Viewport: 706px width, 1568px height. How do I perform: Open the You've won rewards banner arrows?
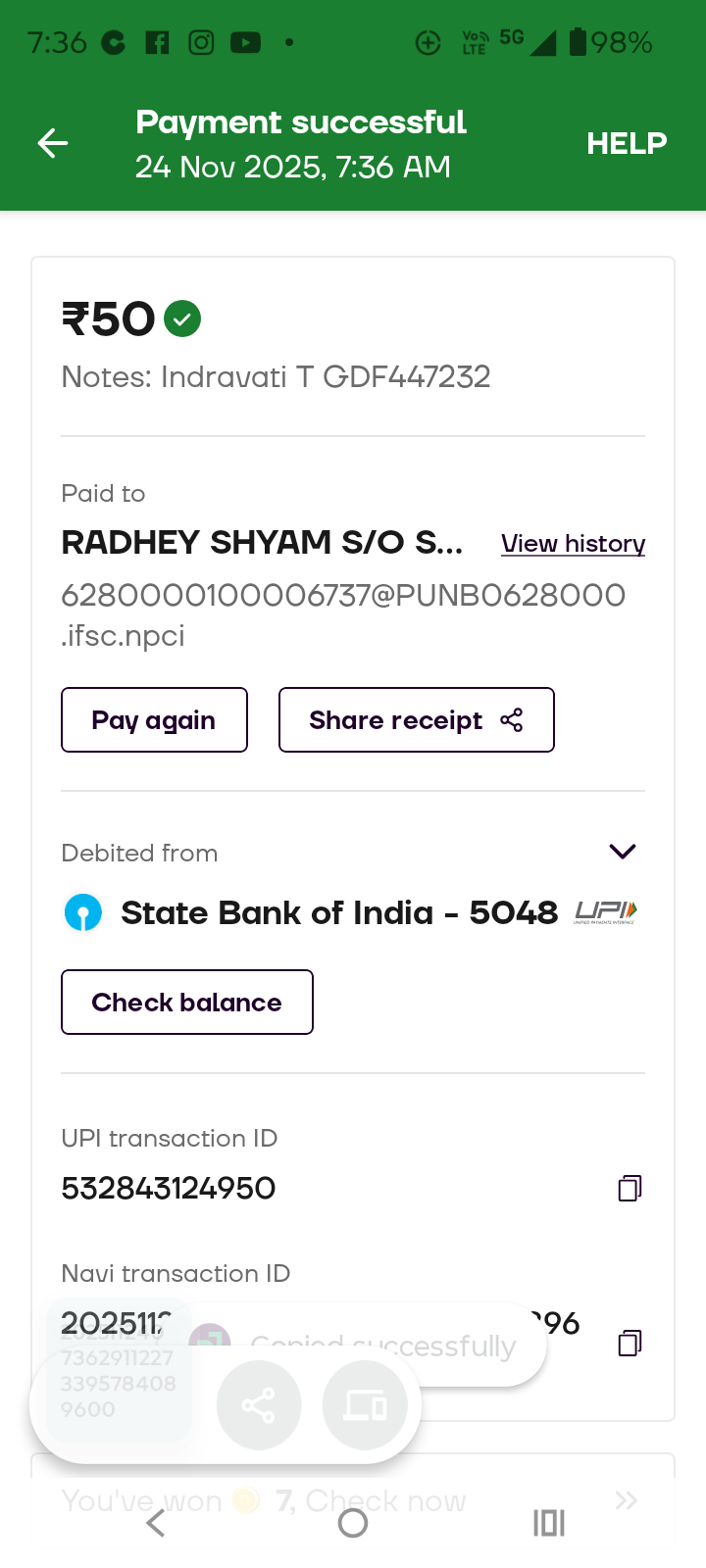click(x=626, y=1499)
